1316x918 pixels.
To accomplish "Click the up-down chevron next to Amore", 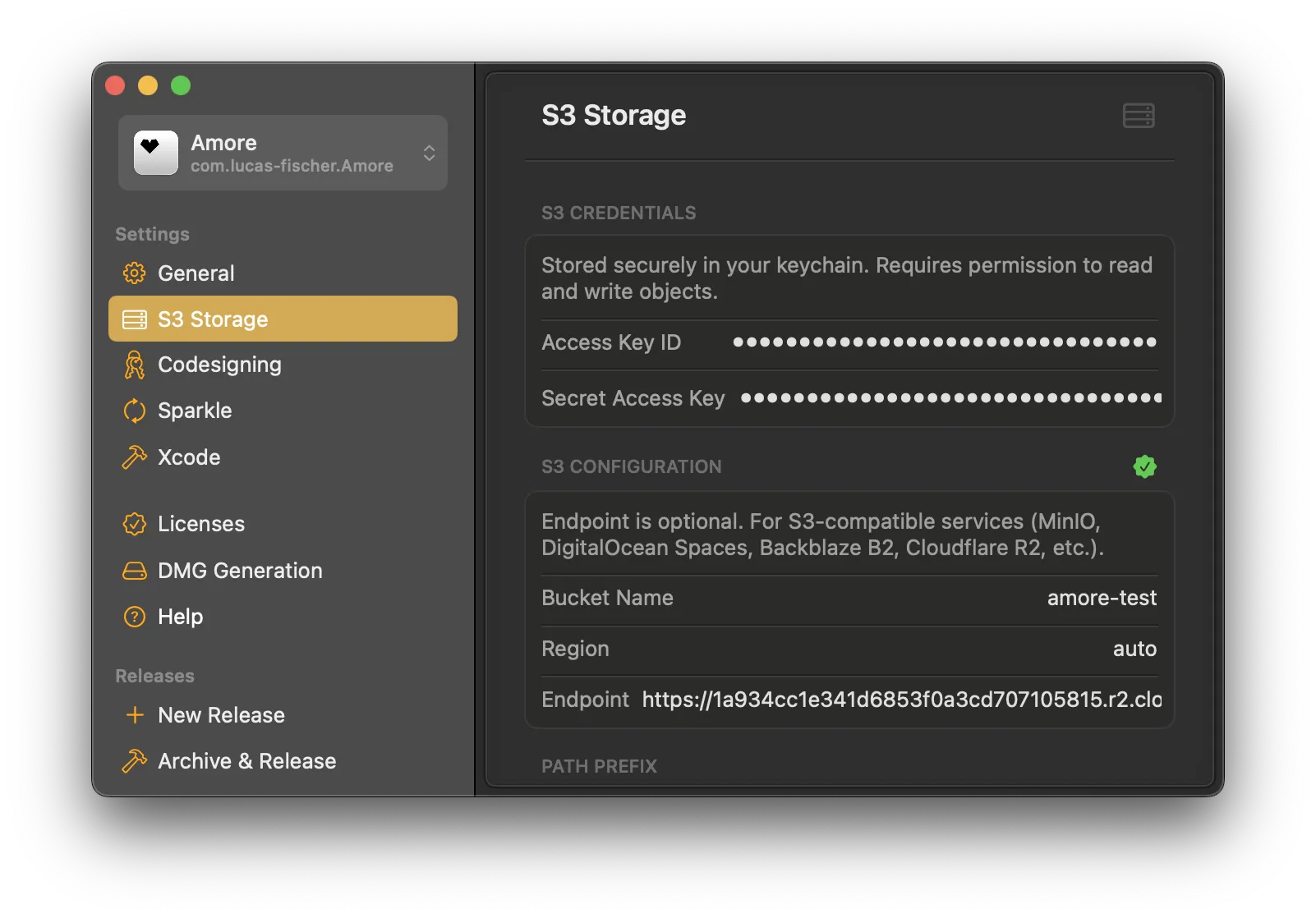I will click(429, 154).
